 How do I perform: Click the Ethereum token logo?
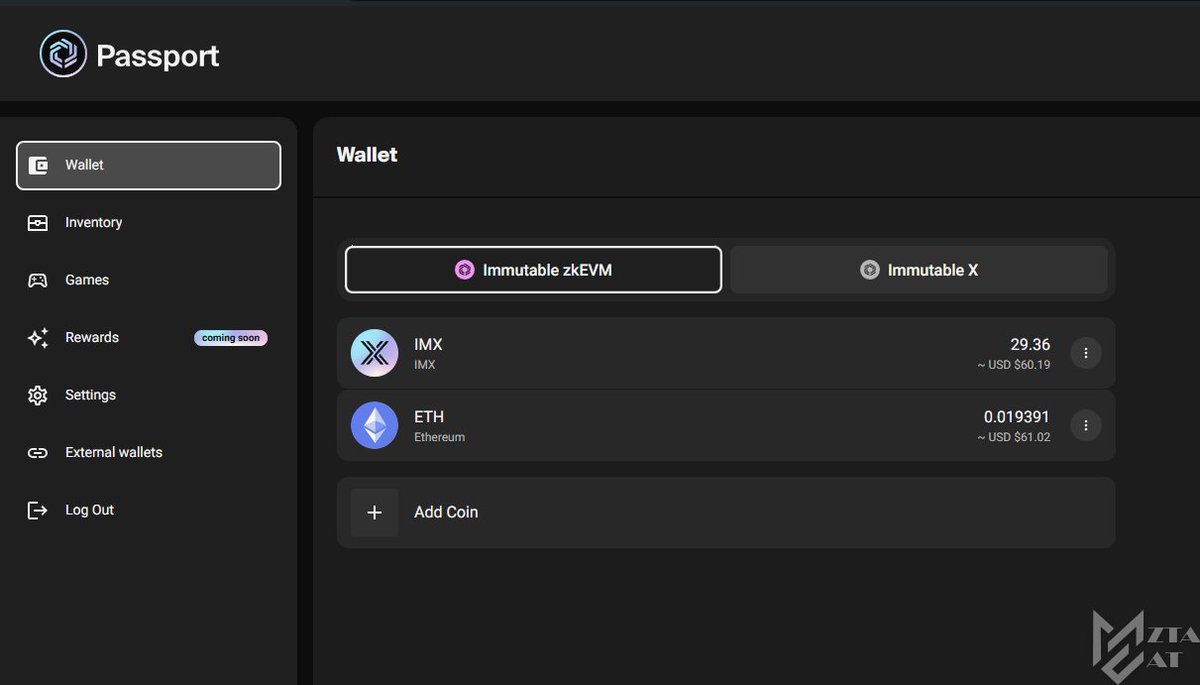click(x=375, y=425)
